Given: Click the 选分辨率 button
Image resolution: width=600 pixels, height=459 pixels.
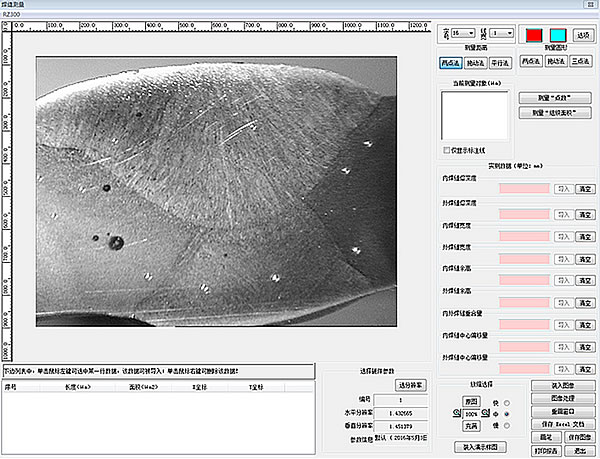Looking at the screenshot, I should pyautogui.click(x=411, y=383).
